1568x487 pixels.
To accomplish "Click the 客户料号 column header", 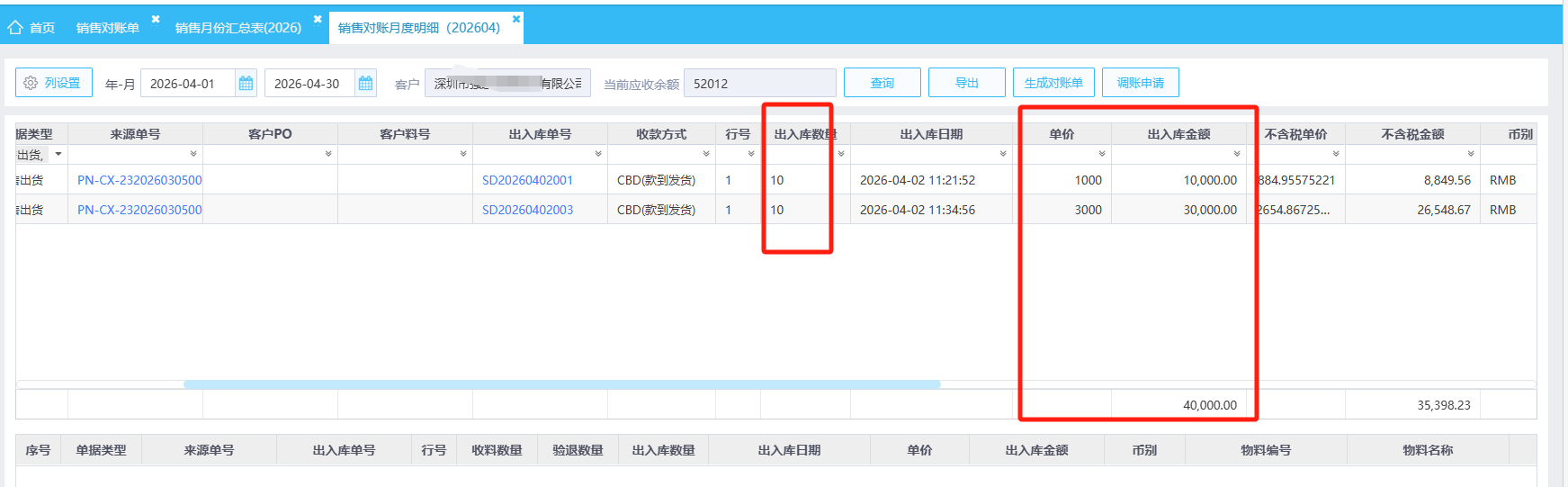I will tap(405, 134).
